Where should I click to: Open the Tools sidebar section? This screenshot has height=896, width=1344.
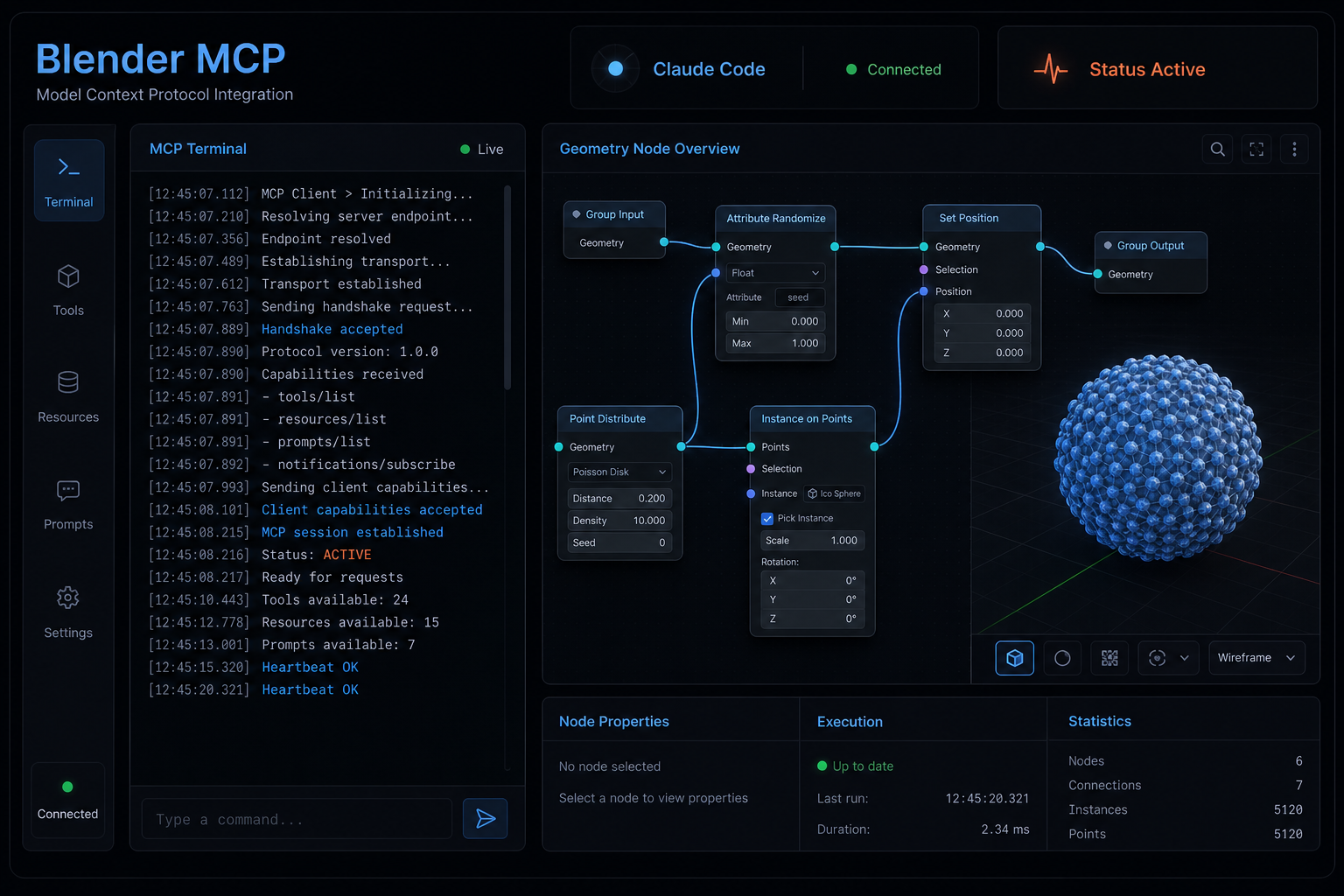pos(68,290)
